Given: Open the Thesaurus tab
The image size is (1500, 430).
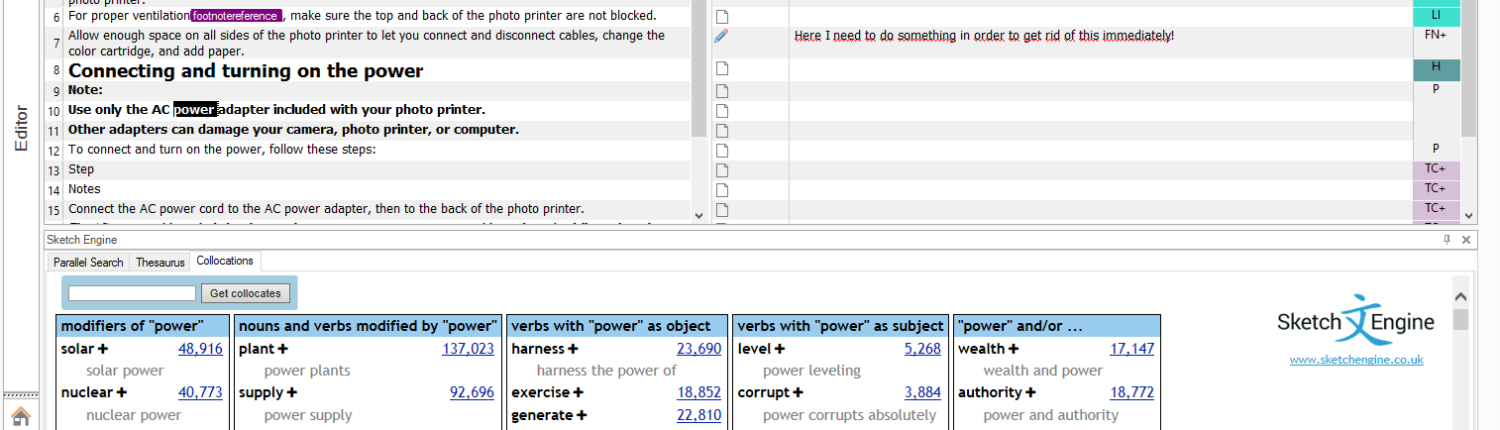Looking at the screenshot, I should [x=160, y=262].
